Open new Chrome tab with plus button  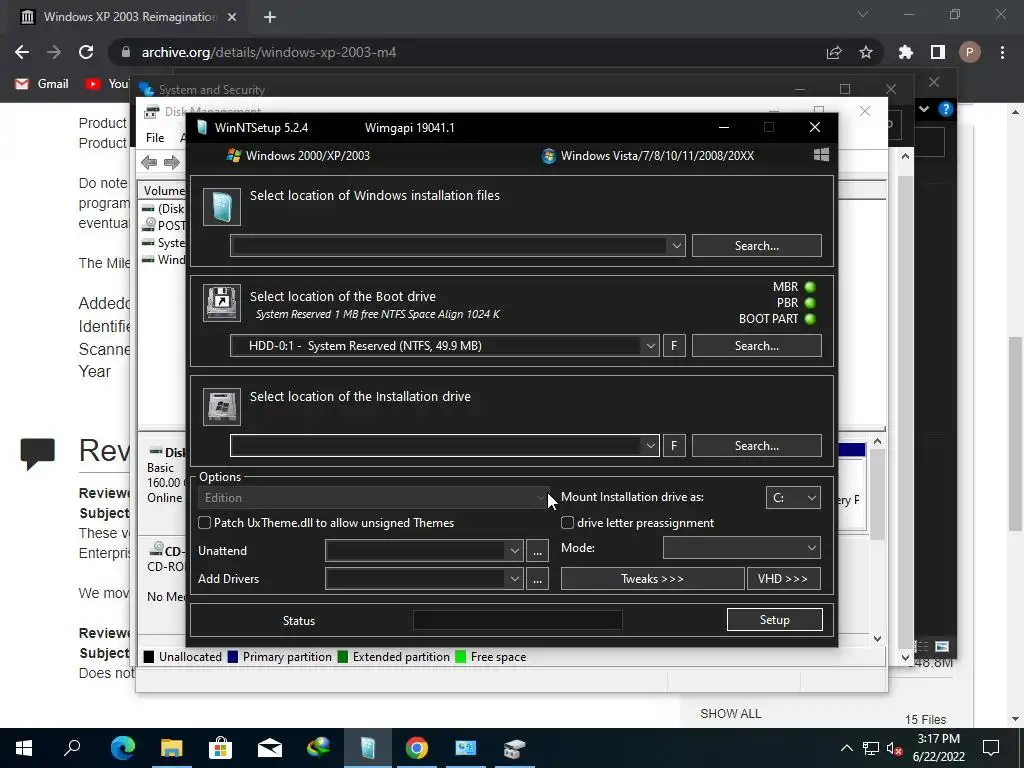[x=270, y=17]
